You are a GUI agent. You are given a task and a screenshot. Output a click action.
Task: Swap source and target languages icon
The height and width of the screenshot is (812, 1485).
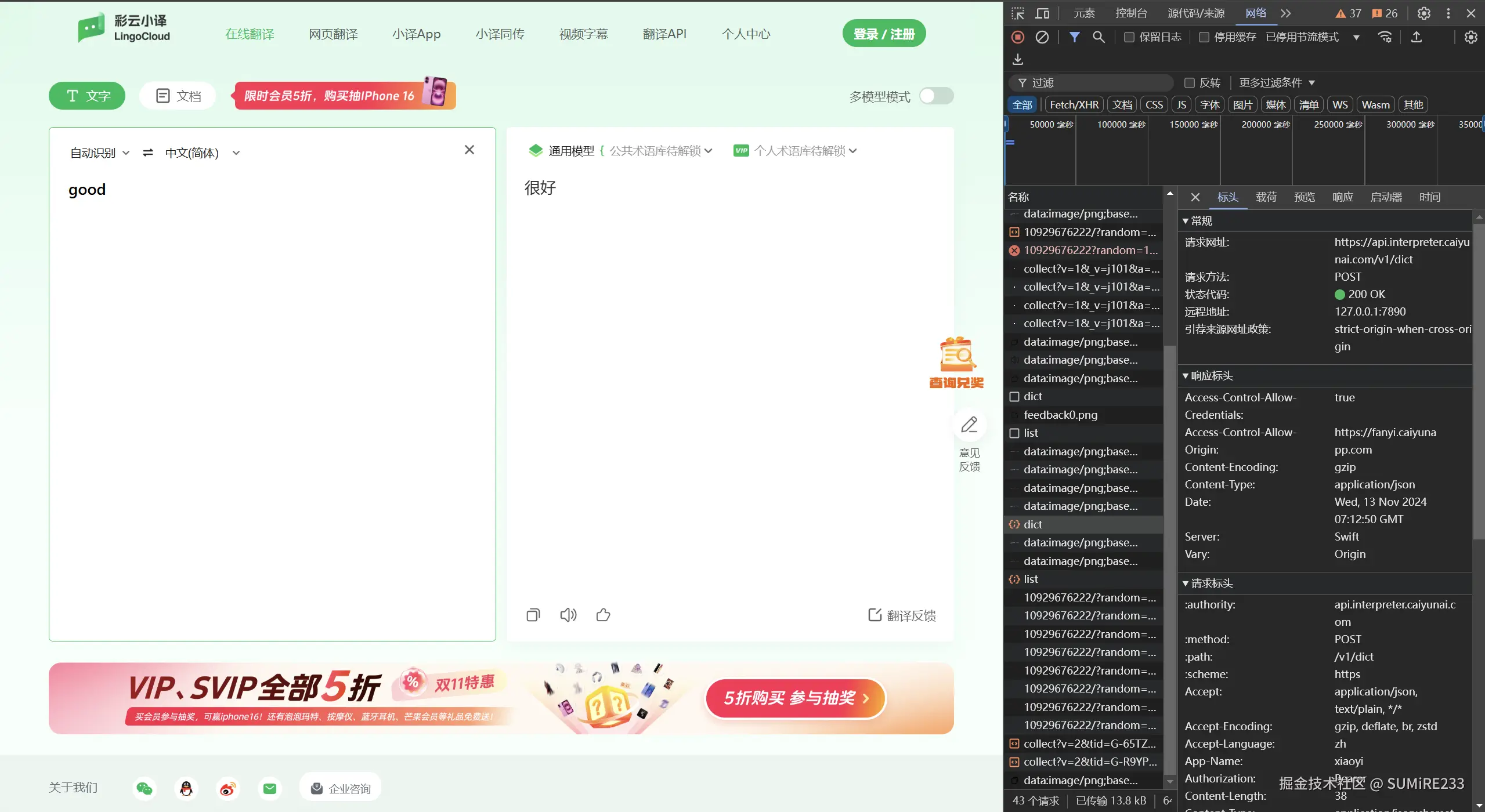(148, 153)
